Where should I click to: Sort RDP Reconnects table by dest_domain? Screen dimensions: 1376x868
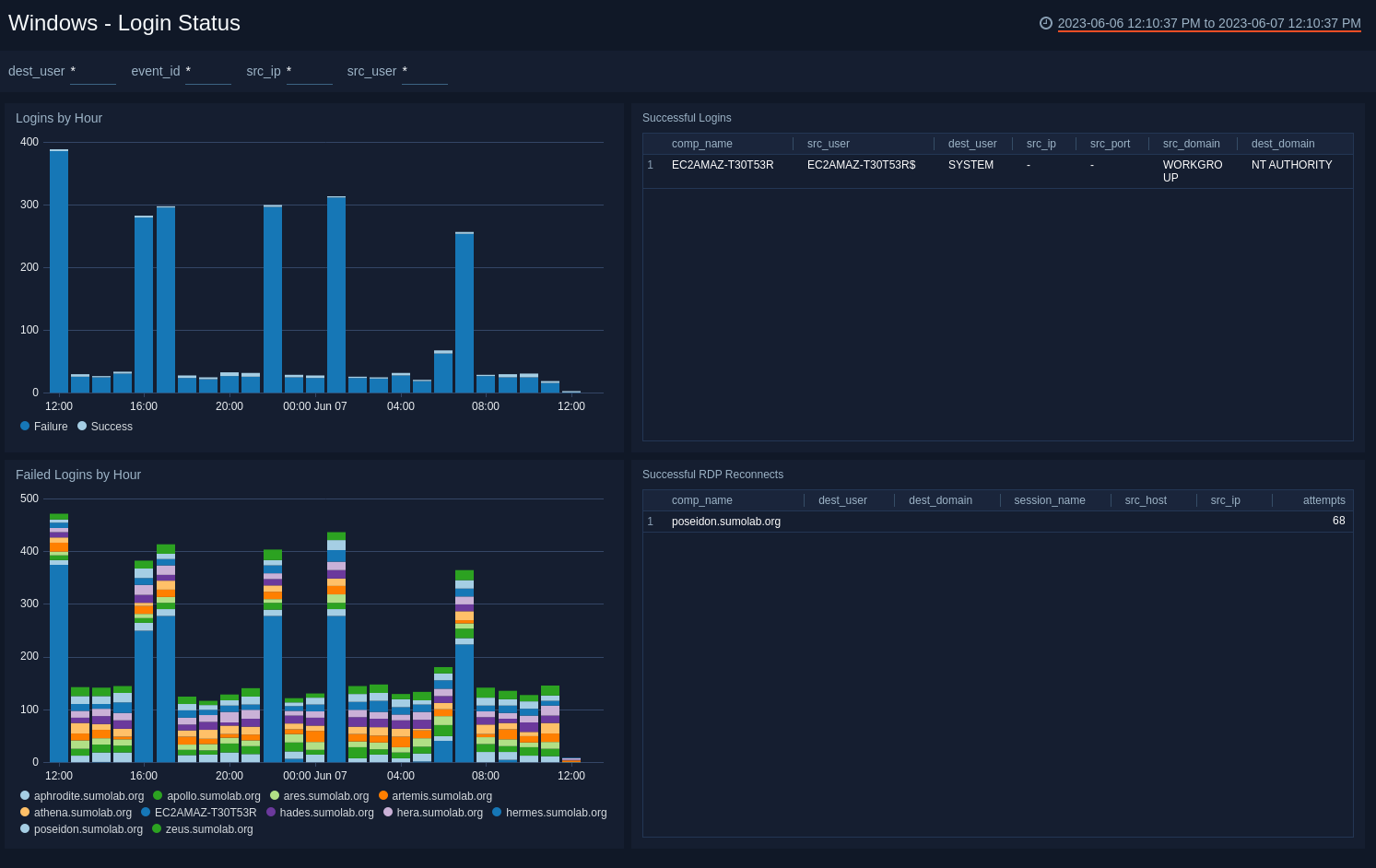[940, 500]
